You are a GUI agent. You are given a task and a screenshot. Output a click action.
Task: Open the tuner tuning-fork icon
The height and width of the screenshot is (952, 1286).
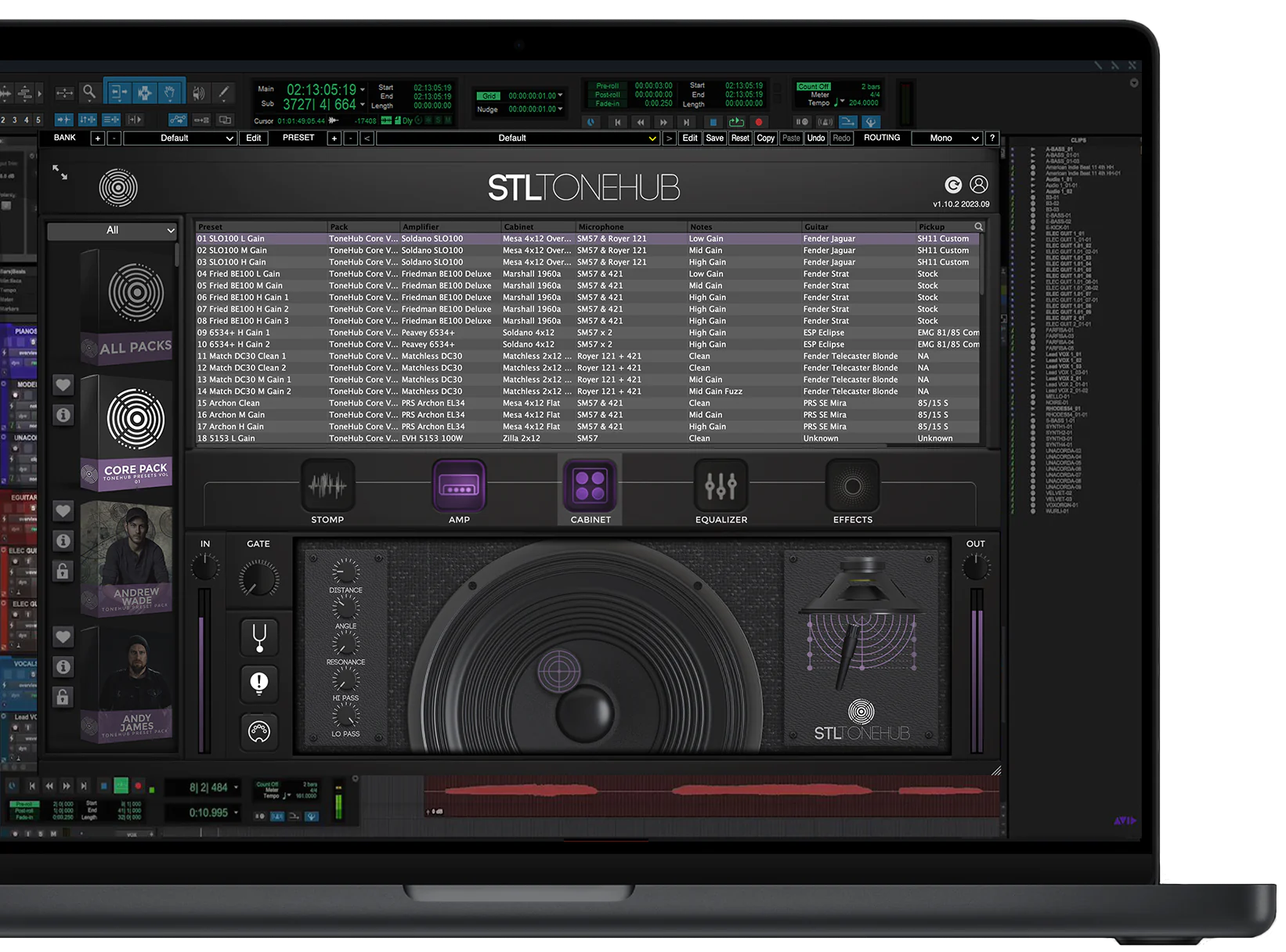(x=259, y=638)
